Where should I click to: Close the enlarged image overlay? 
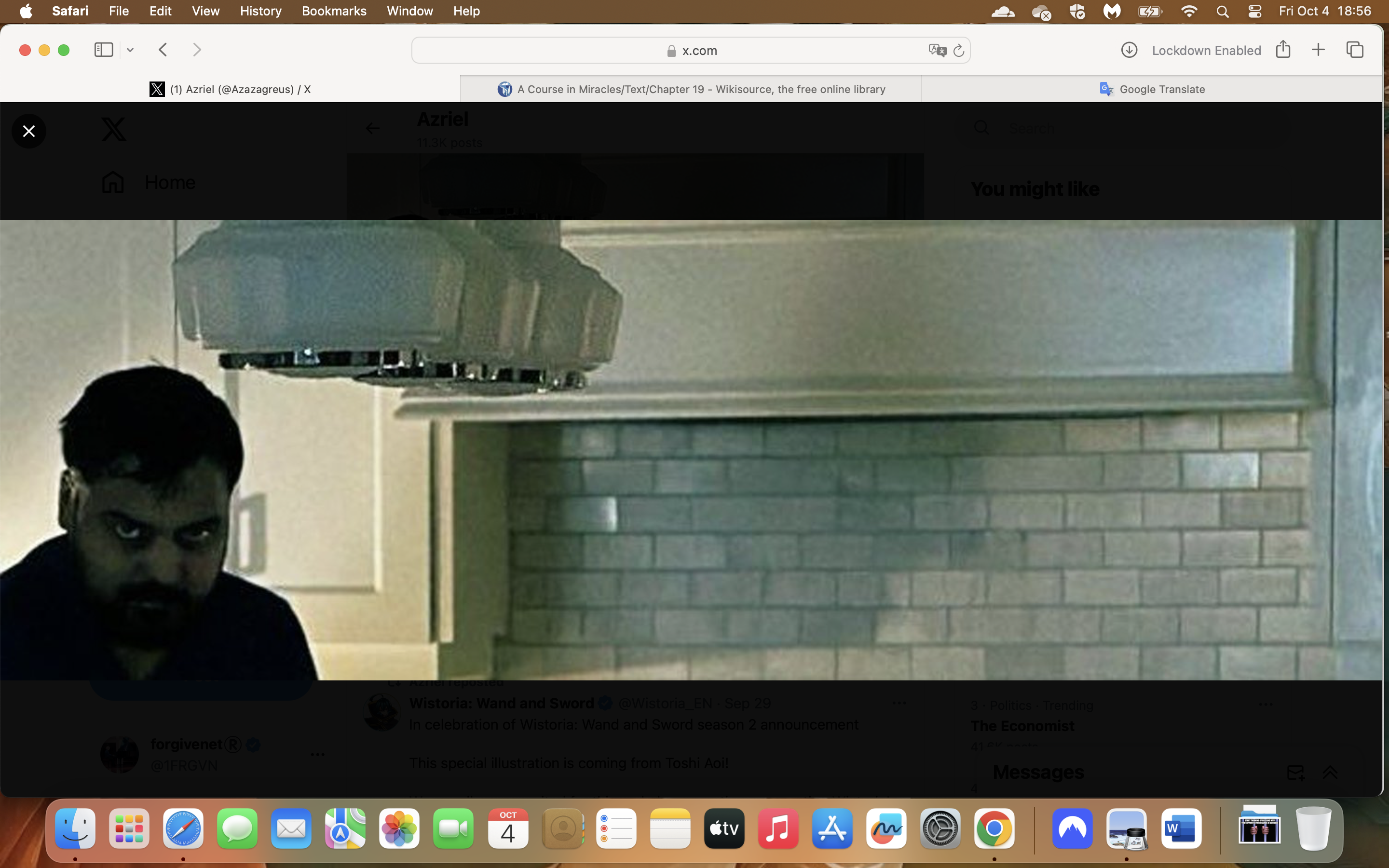(x=29, y=131)
